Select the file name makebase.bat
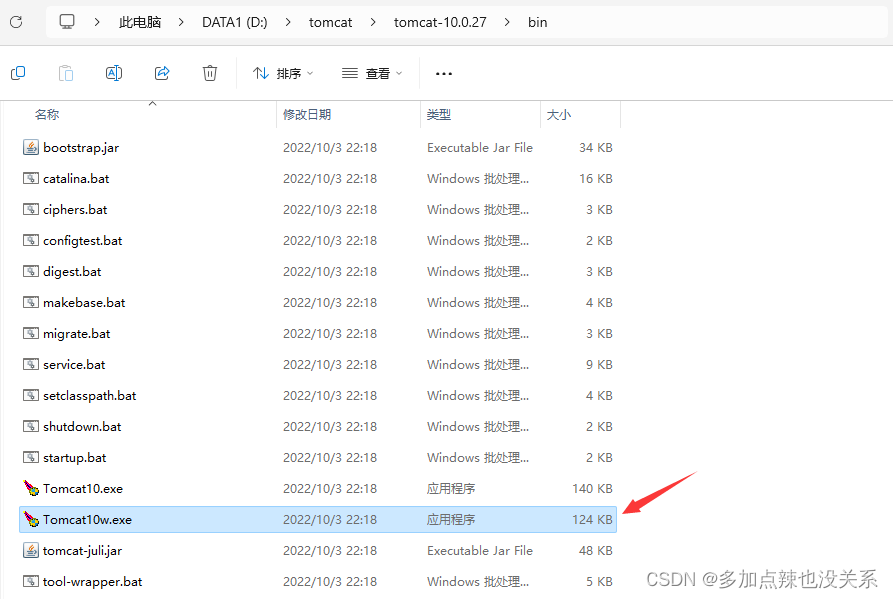 (84, 302)
